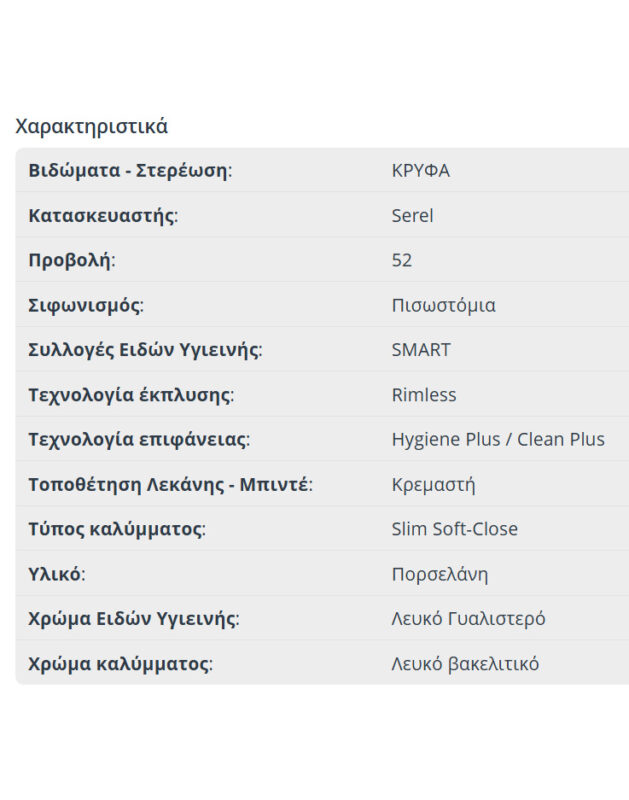The width and height of the screenshot is (629, 800).
Task: Select the Πισωστόμια value
Action: (443, 305)
